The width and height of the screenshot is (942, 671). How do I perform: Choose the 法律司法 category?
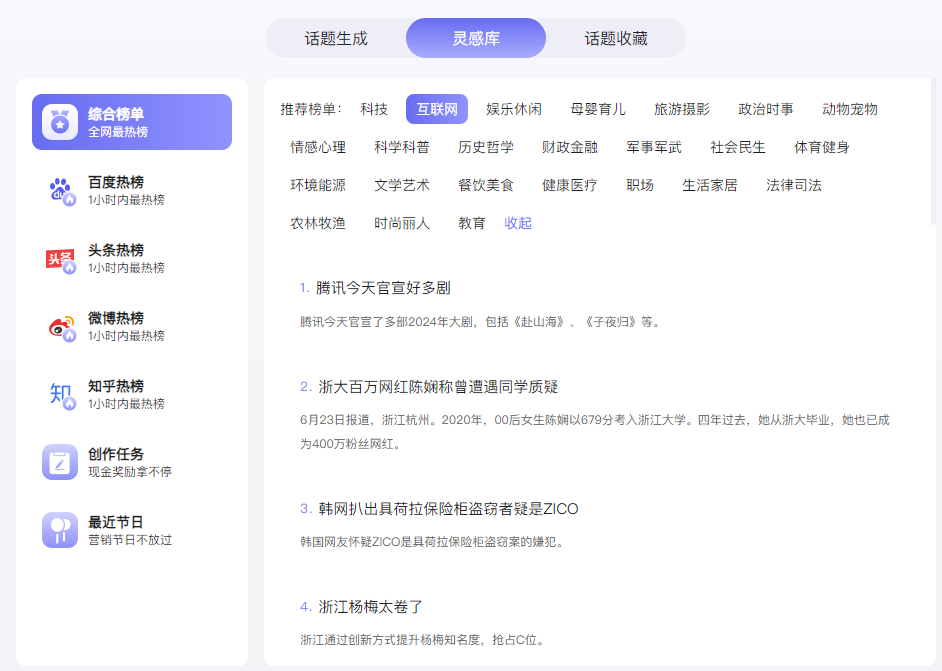coord(794,185)
